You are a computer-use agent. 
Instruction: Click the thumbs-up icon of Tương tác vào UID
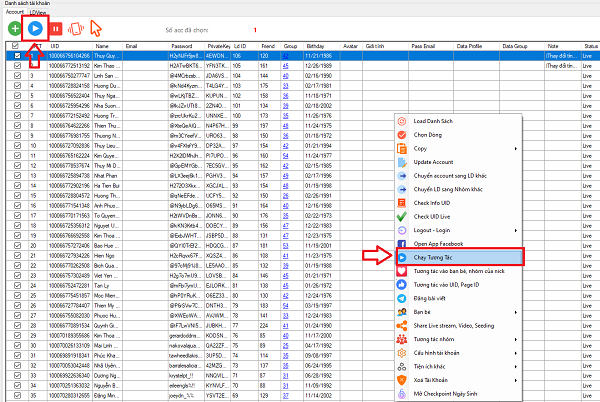pos(401,285)
